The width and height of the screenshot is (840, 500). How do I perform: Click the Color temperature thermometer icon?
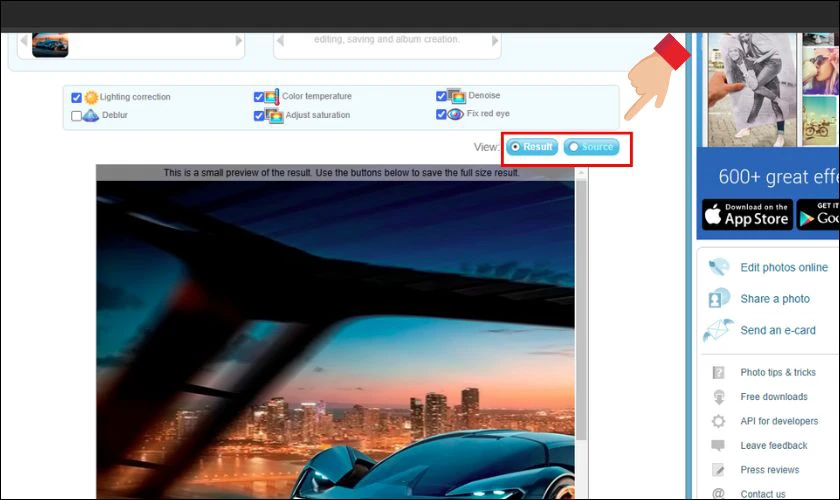[272, 96]
